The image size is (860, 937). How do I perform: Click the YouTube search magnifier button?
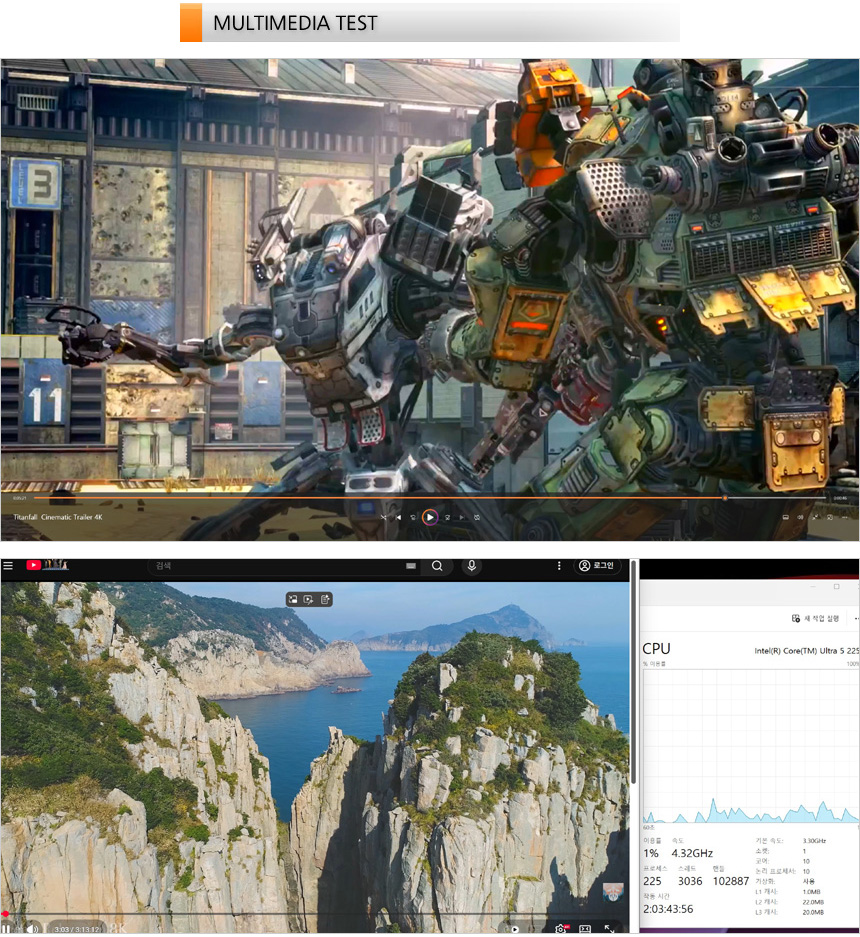pos(437,566)
